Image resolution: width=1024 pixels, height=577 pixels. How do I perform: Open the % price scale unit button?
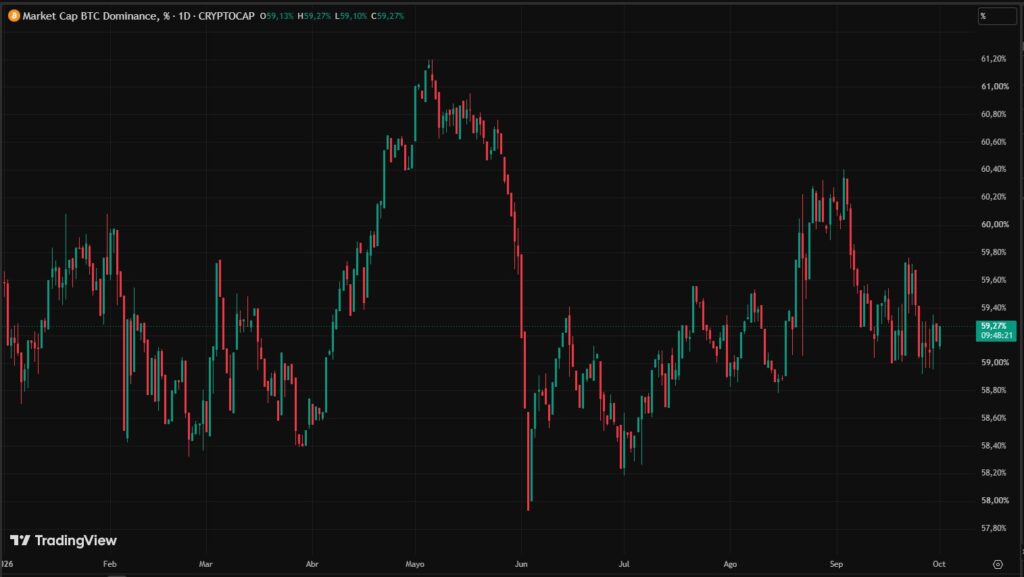coord(997,16)
